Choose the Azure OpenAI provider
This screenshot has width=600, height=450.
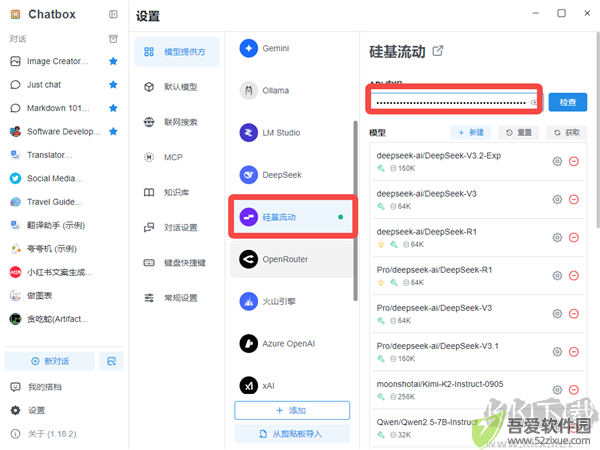tap(291, 344)
